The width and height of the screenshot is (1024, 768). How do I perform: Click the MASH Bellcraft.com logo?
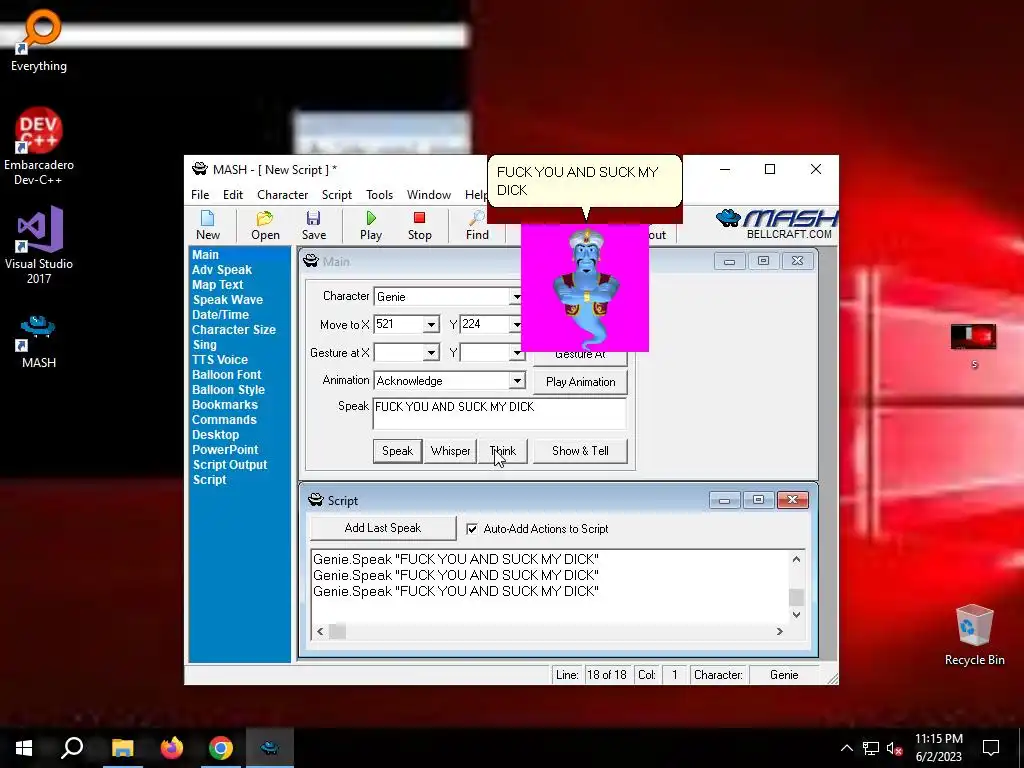(776, 224)
